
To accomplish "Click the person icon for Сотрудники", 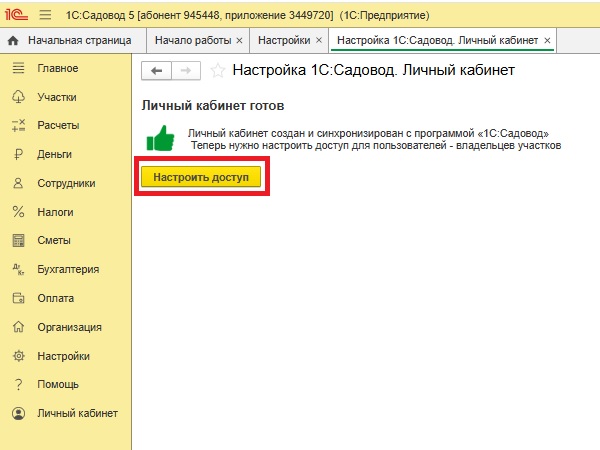I will [x=18, y=183].
